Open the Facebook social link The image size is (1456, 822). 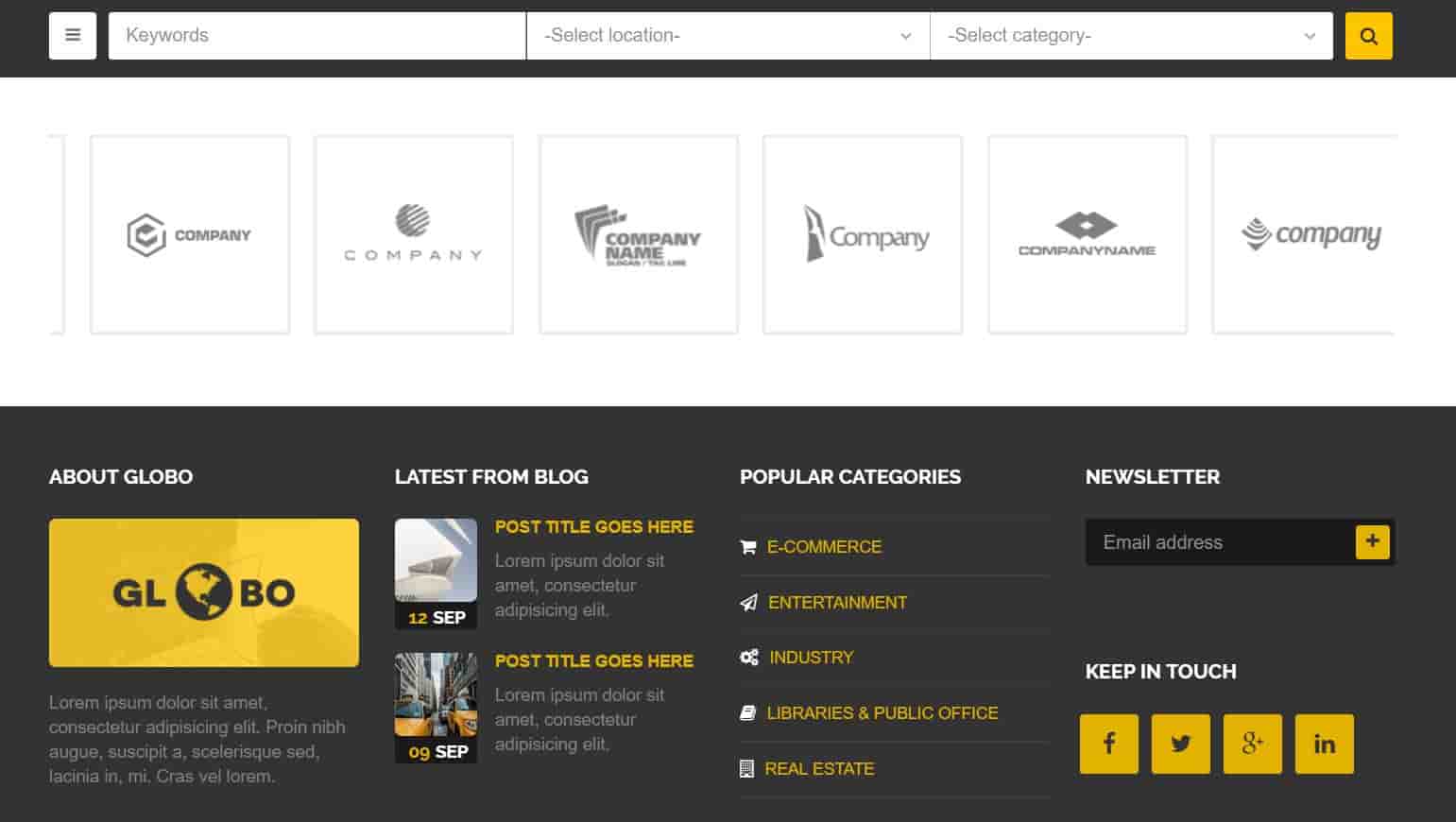click(x=1108, y=744)
